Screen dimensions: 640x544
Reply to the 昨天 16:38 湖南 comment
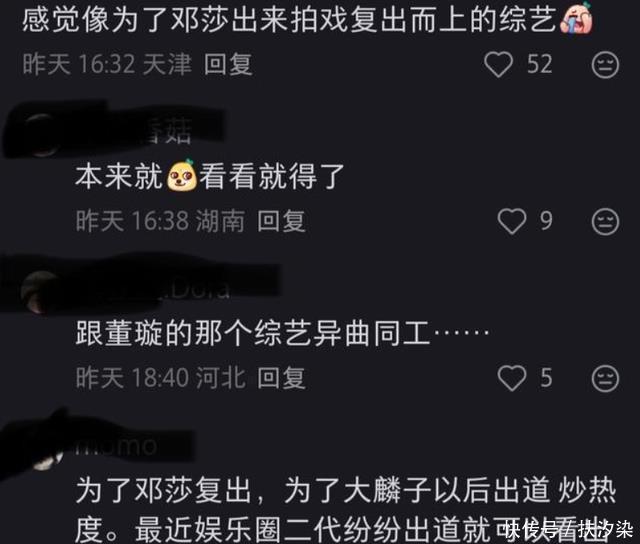click(x=281, y=221)
